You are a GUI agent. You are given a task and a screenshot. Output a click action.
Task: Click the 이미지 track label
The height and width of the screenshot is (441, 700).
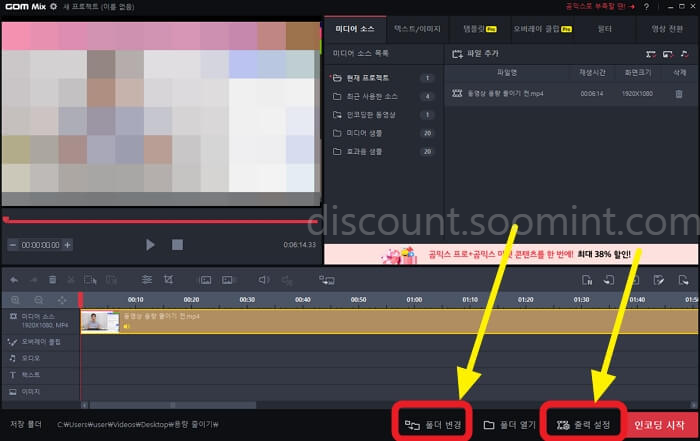point(31,392)
